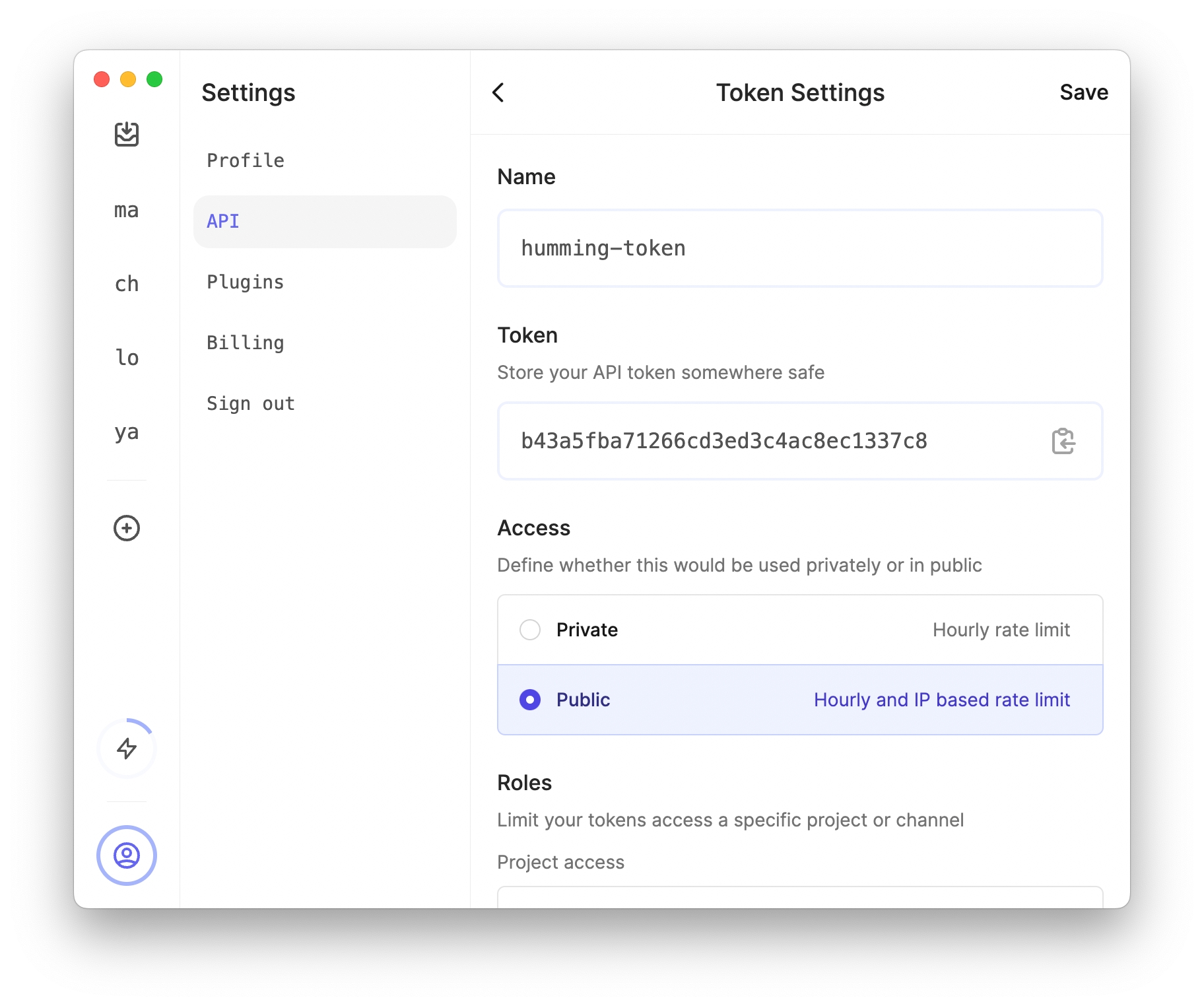Click the 'Roles' section heading

pyautogui.click(x=525, y=783)
